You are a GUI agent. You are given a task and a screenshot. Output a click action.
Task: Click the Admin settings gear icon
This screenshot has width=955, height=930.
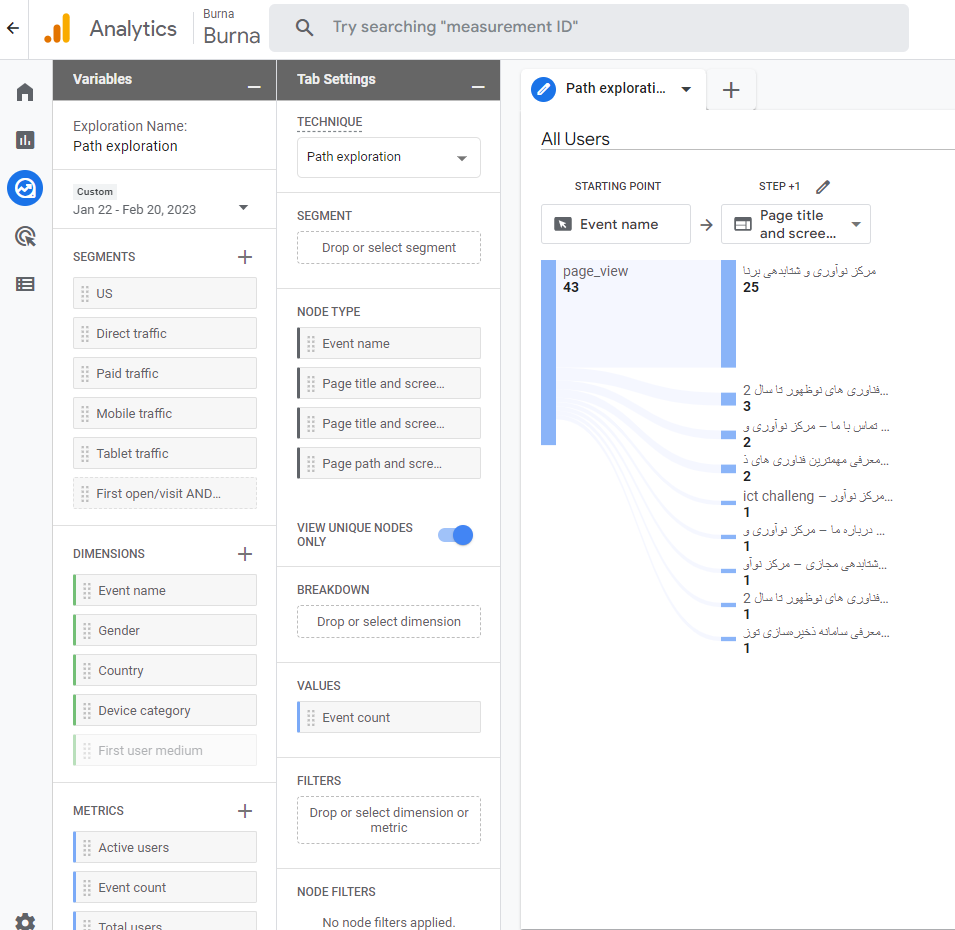click(x=25, y=921)
